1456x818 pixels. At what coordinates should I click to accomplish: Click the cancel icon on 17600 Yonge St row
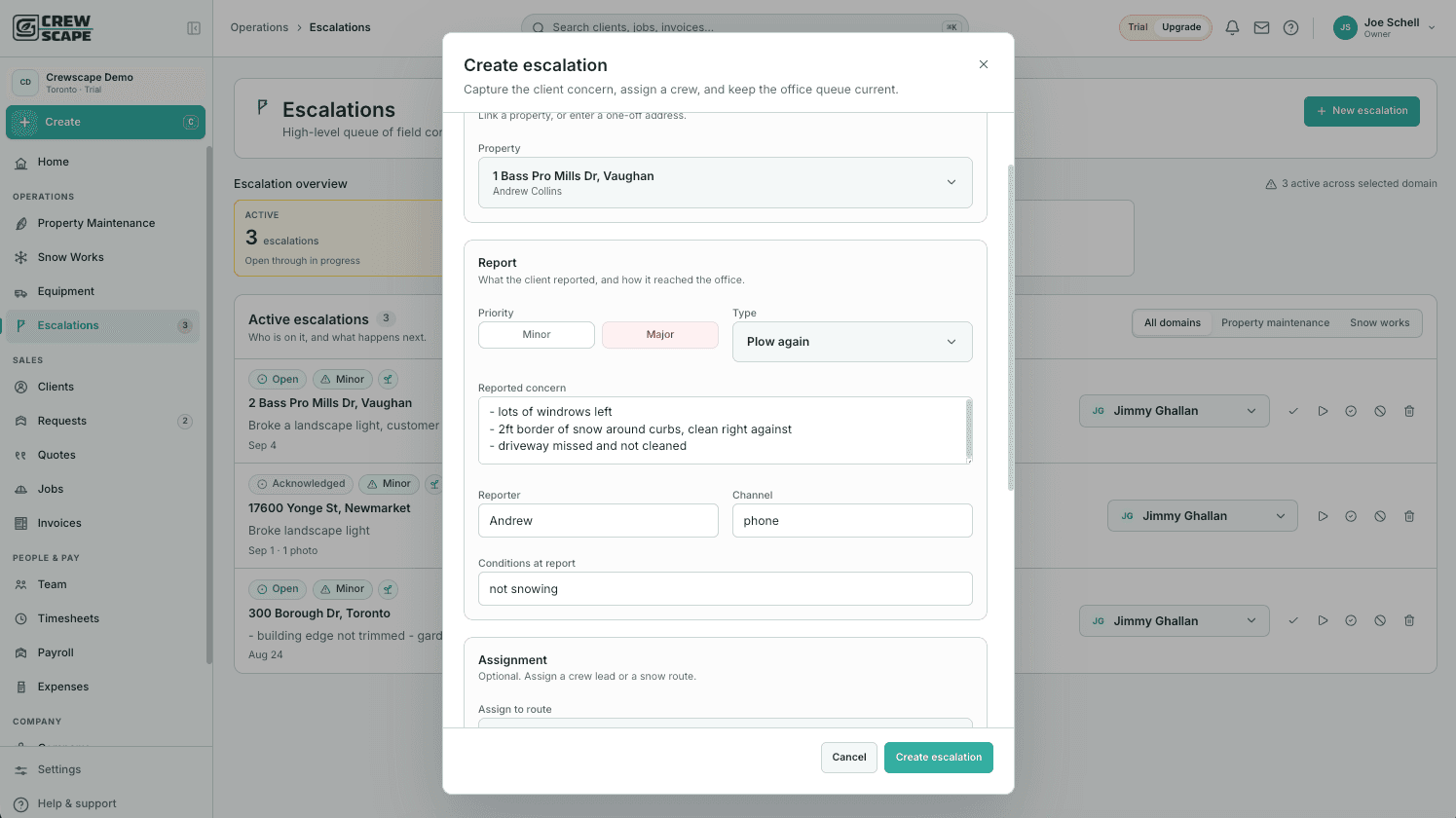(x=1380, y=516)
